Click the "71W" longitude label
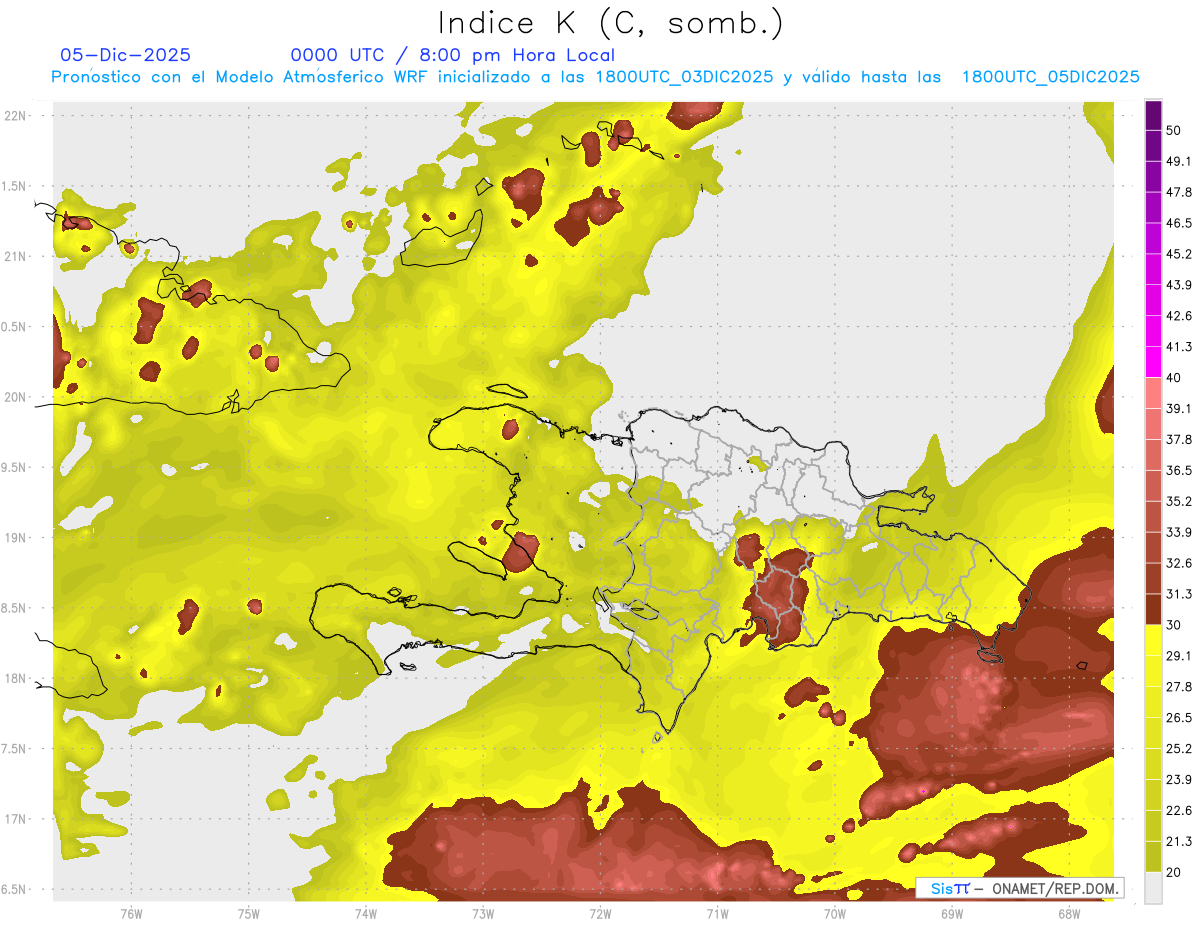The image size is (1200, 927). click(x=717, y=913)
